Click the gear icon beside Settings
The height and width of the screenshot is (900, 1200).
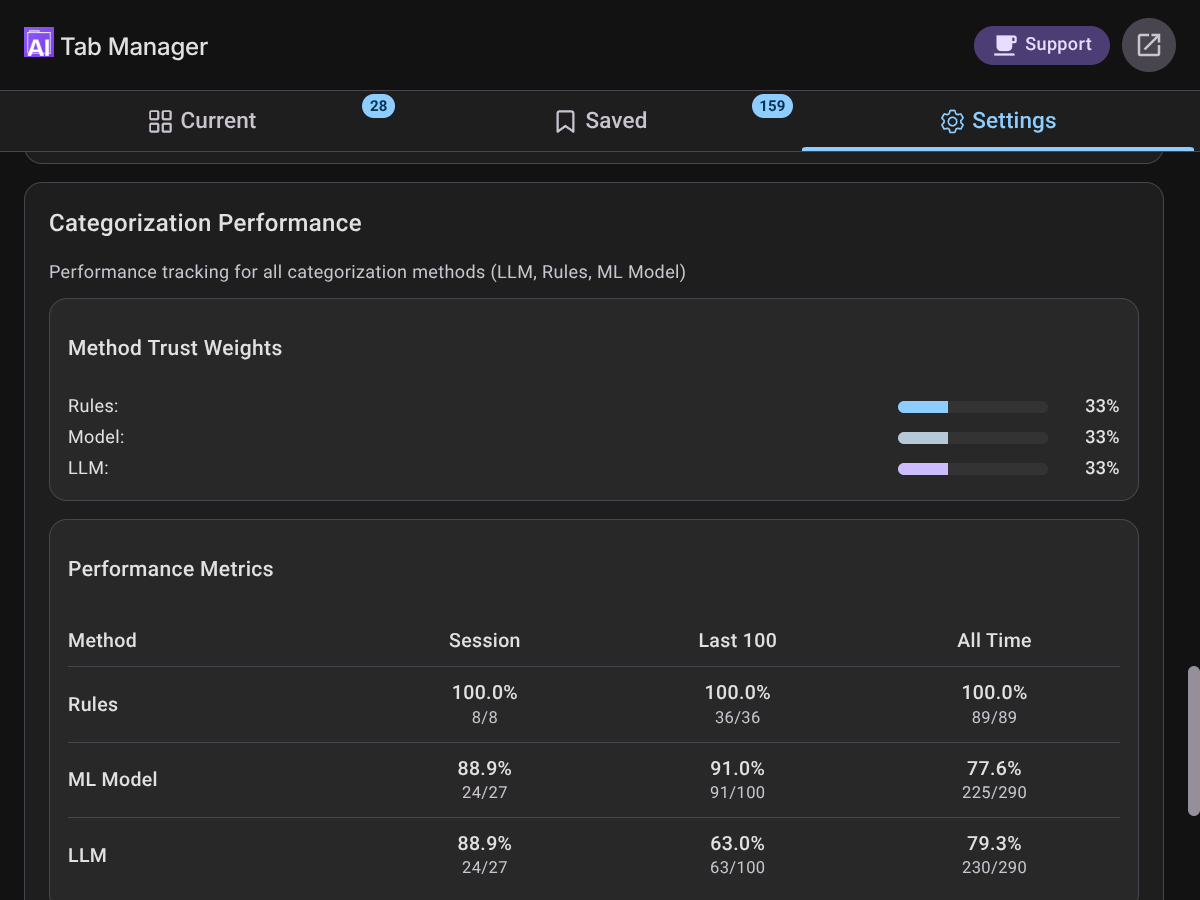tap(952, 121)
